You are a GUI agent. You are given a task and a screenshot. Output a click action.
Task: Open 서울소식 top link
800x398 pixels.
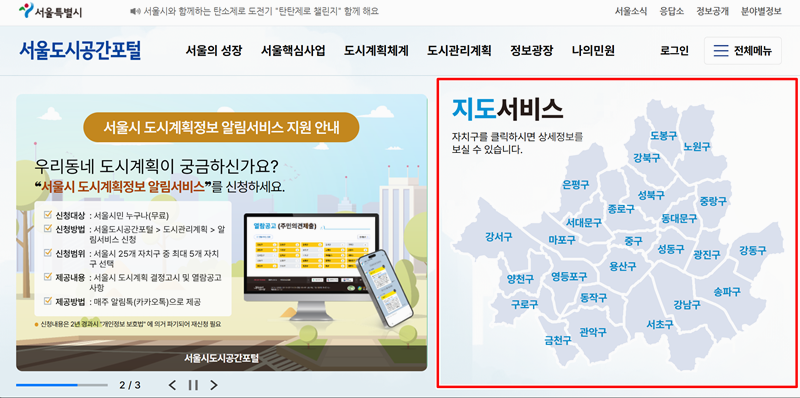coord(631,11)
